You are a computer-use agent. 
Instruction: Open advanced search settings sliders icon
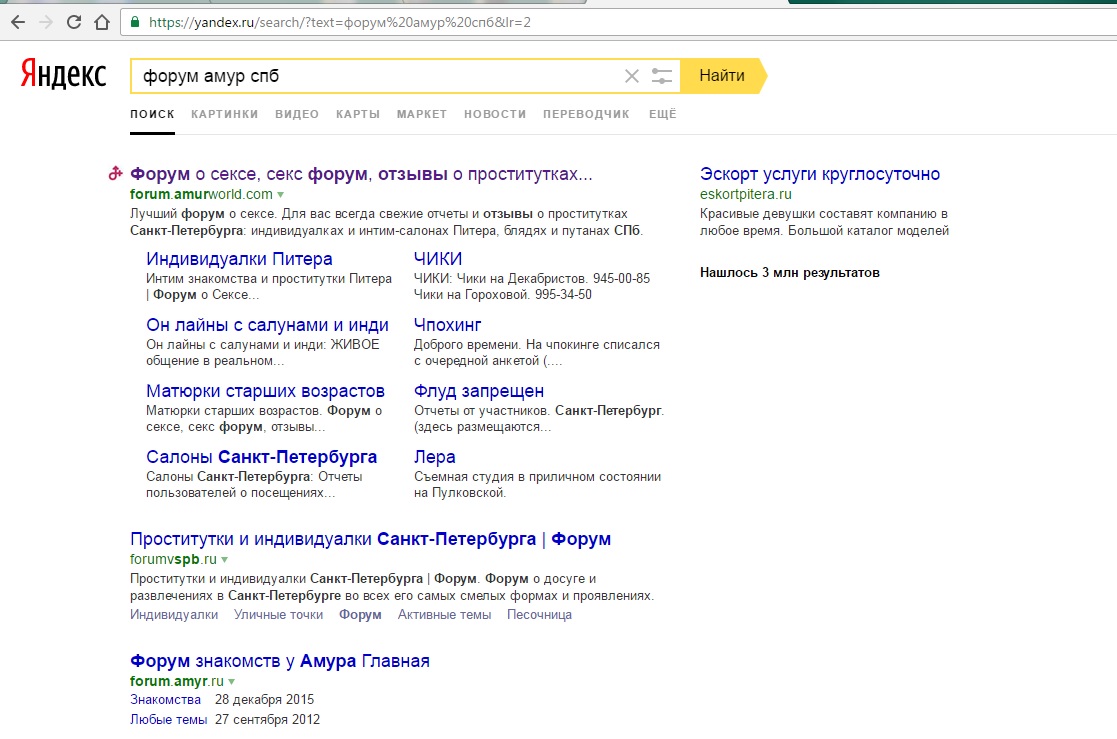(x=661, y=76)
